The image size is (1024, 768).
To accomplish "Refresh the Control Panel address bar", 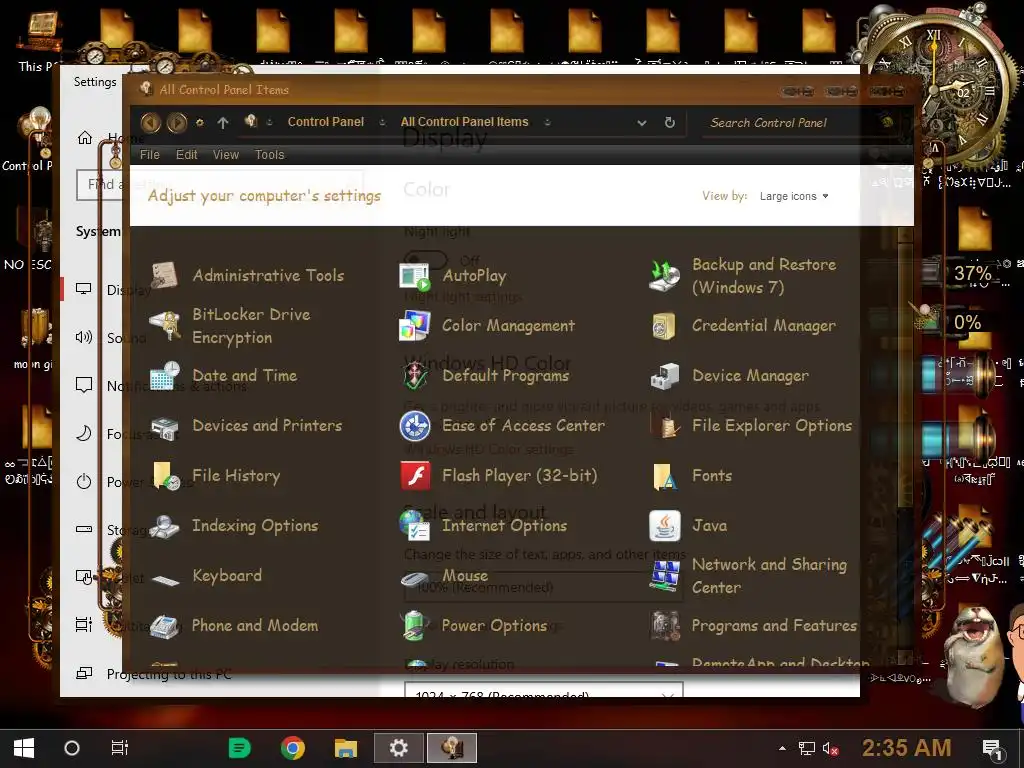I will 669,122.
